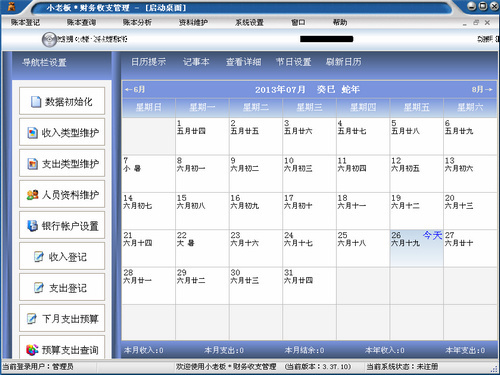500x375 pixels.
Task: Click the 数据初始化 button text
Action: 68,102
